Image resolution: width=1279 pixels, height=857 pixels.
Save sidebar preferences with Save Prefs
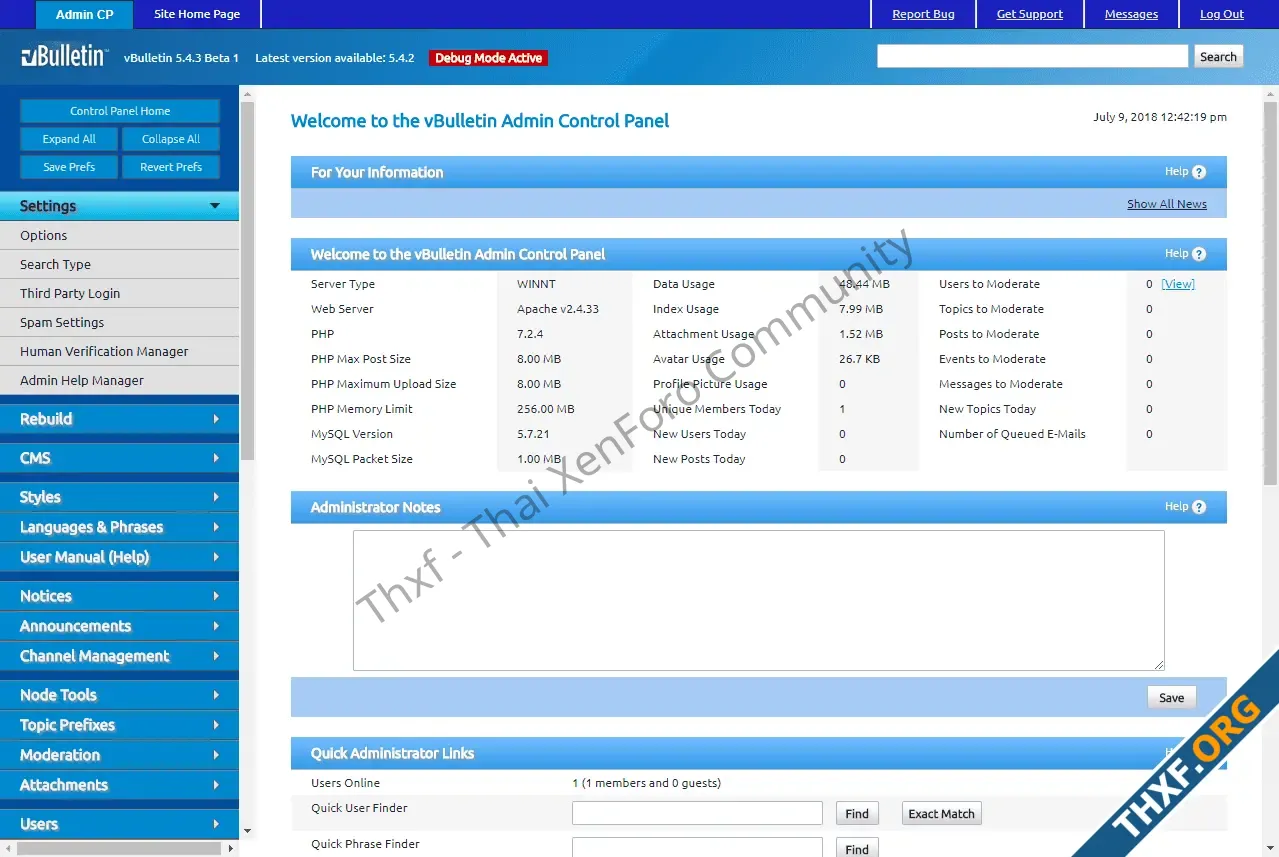[x=69, y=167]
